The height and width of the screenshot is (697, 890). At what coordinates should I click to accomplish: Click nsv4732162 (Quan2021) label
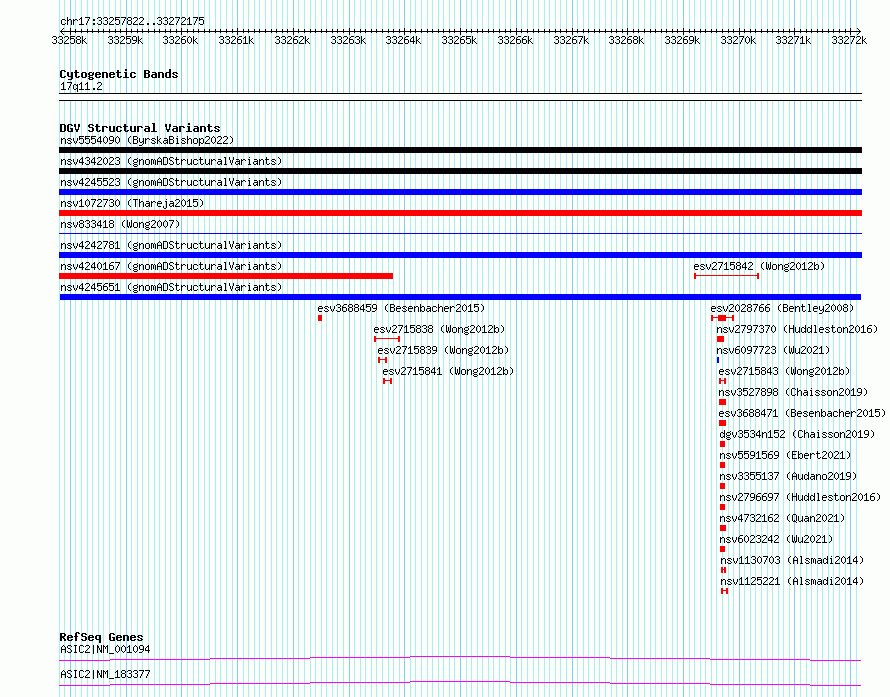coord(782,518)
